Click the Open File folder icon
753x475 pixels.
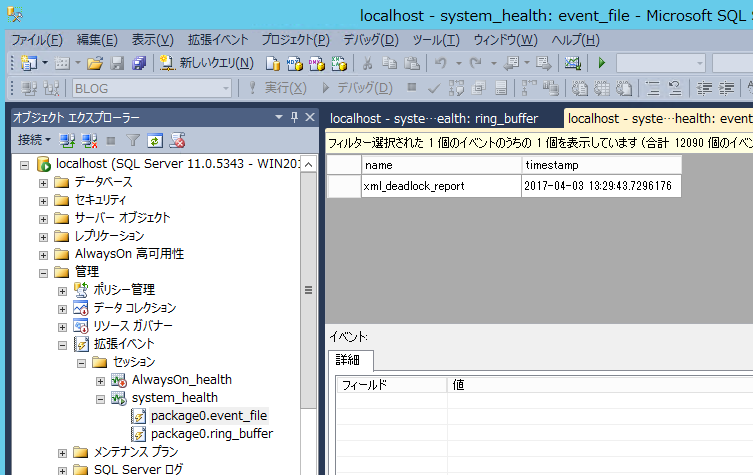[x=95, y=63]
